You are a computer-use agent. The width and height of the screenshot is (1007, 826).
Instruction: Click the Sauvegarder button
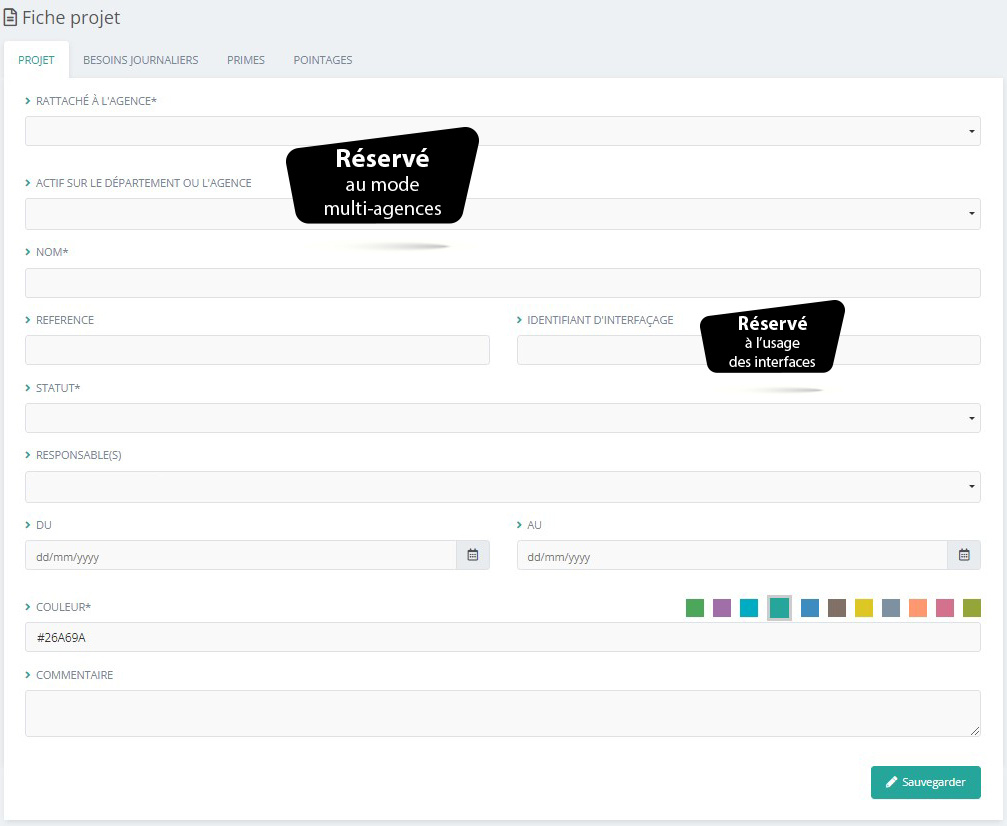pos(925,782)
